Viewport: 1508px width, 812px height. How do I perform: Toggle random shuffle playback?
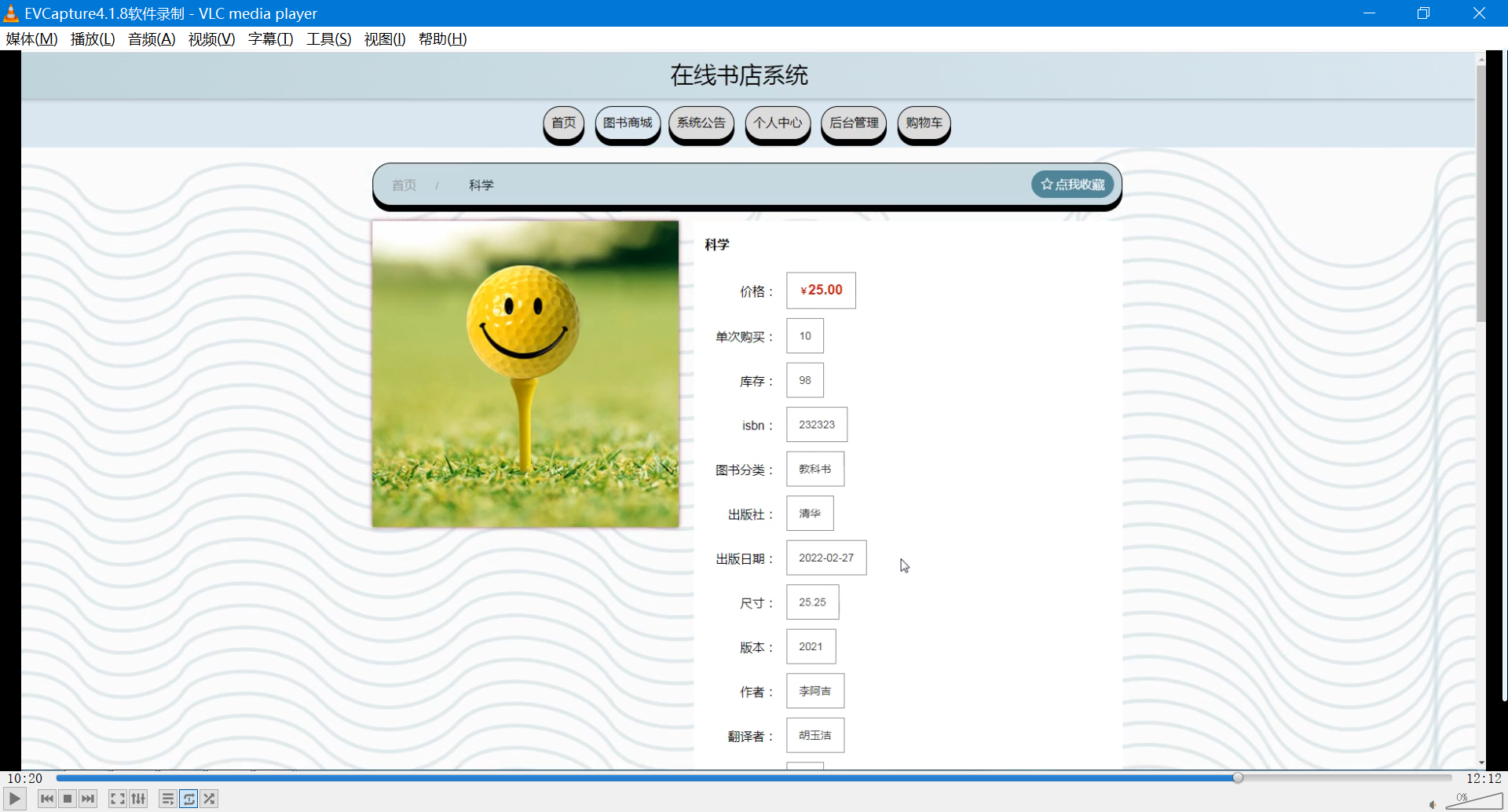point(209,799)
